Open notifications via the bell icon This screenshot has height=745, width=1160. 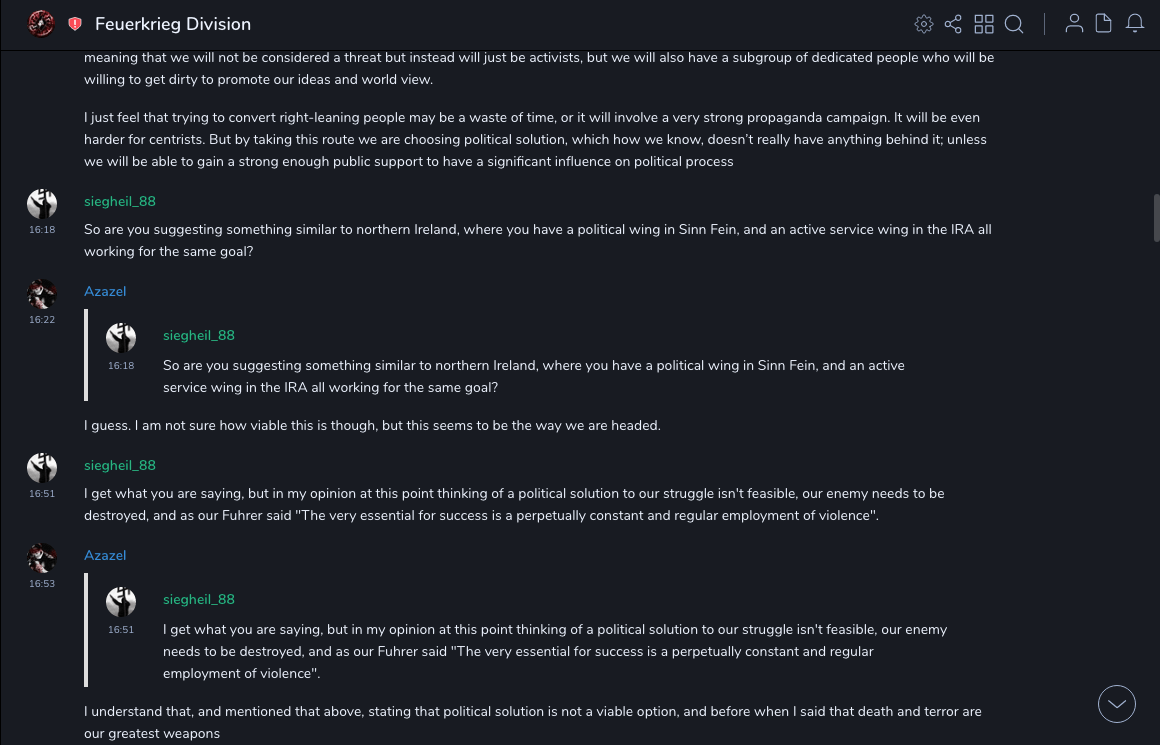point(1135,24)
